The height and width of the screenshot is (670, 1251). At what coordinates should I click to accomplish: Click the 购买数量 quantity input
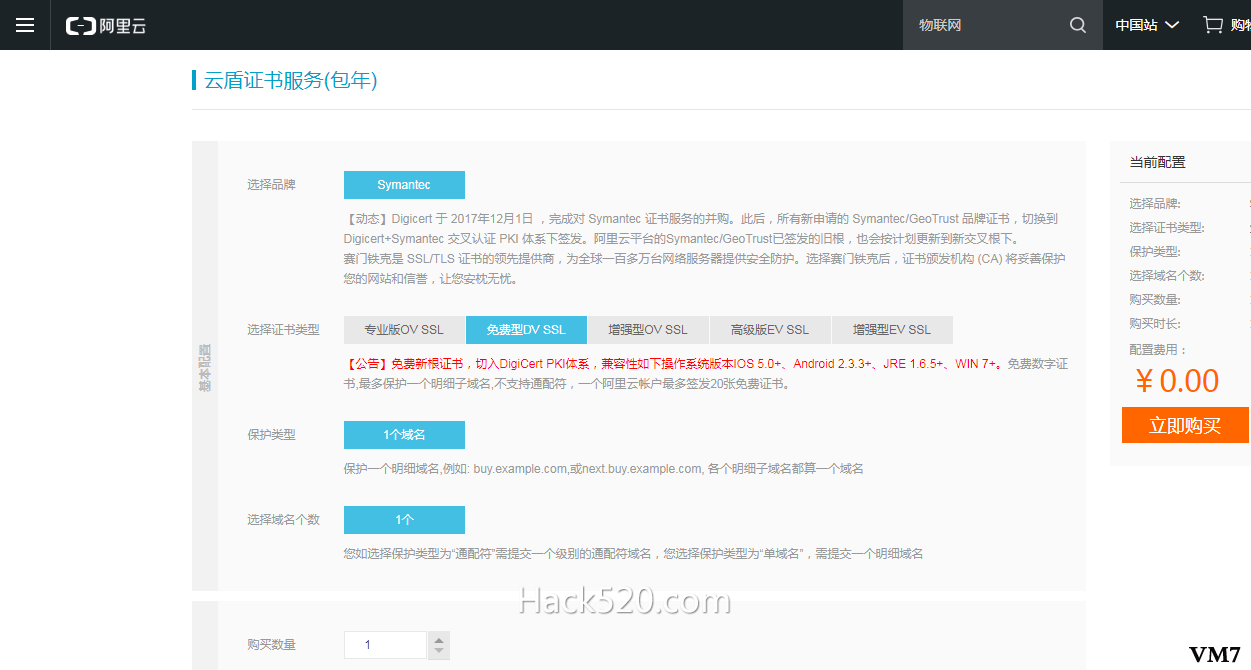point(385,645)
